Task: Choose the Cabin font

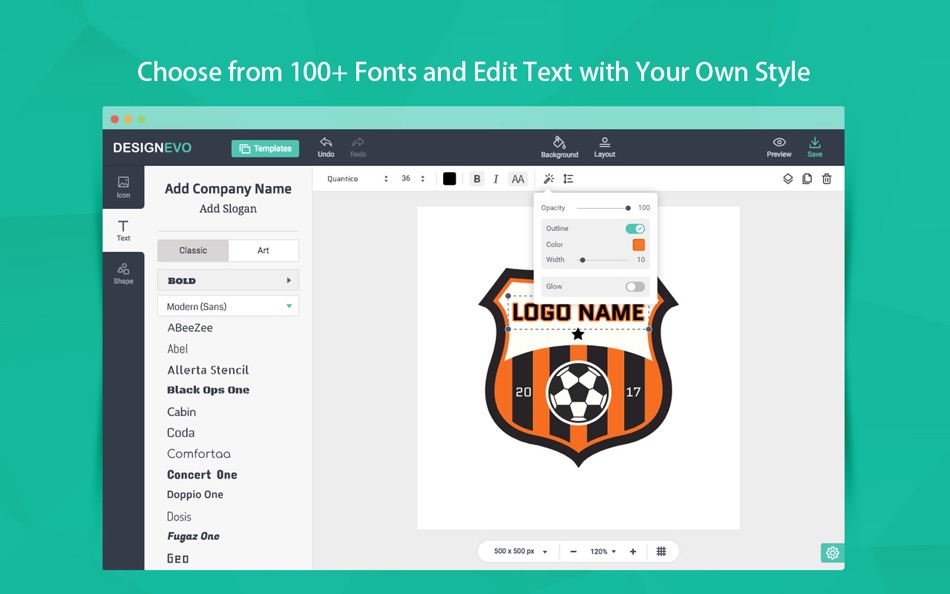Action: click(181, 412)
